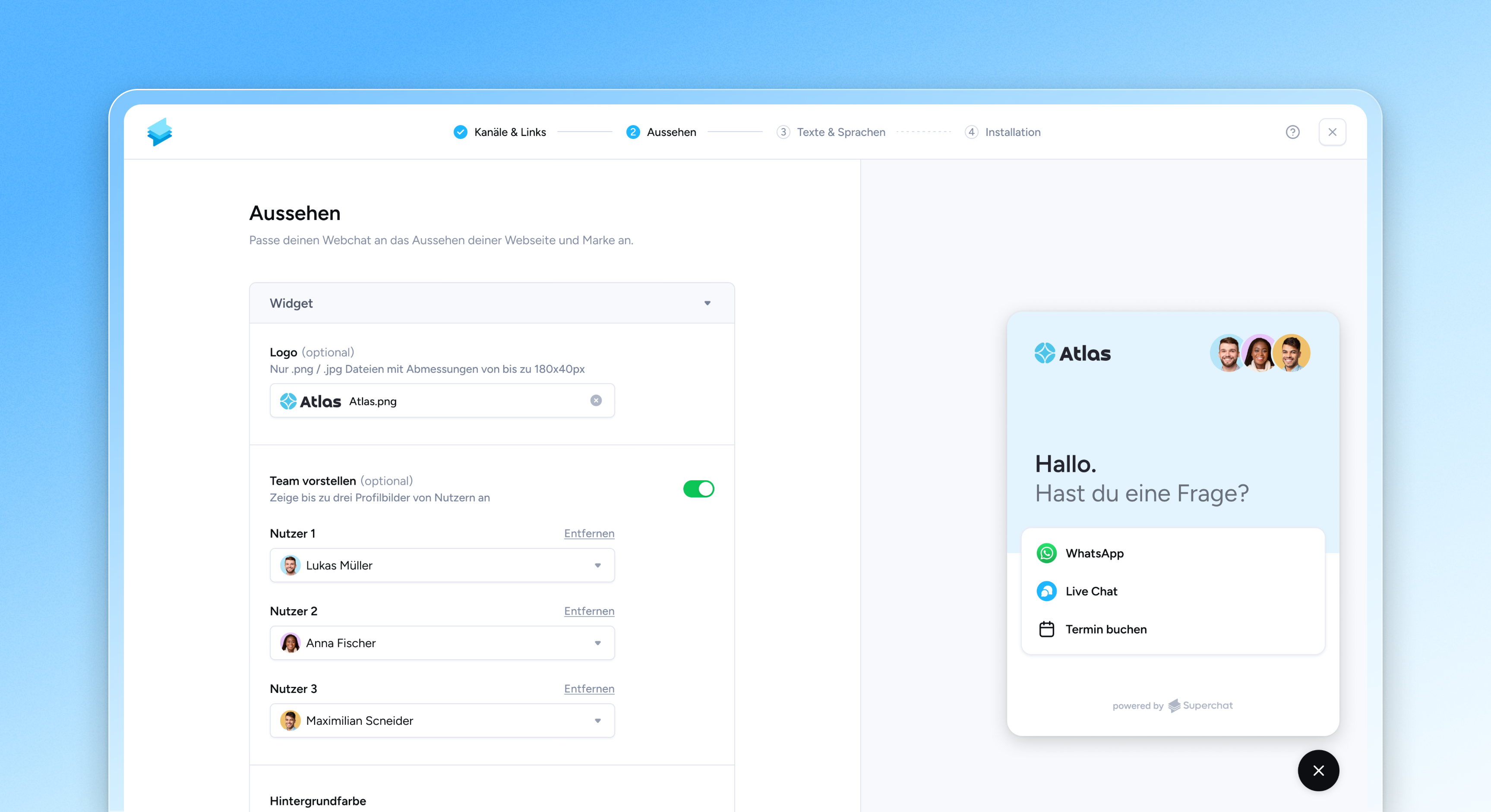
Task: Click Entfernen link for Nutzer 3
Action: point(589,688)
